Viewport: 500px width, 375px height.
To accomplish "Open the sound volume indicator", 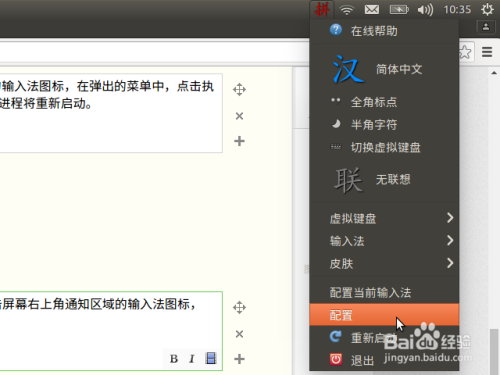I will pyautogui.click(x=425, y=10).
